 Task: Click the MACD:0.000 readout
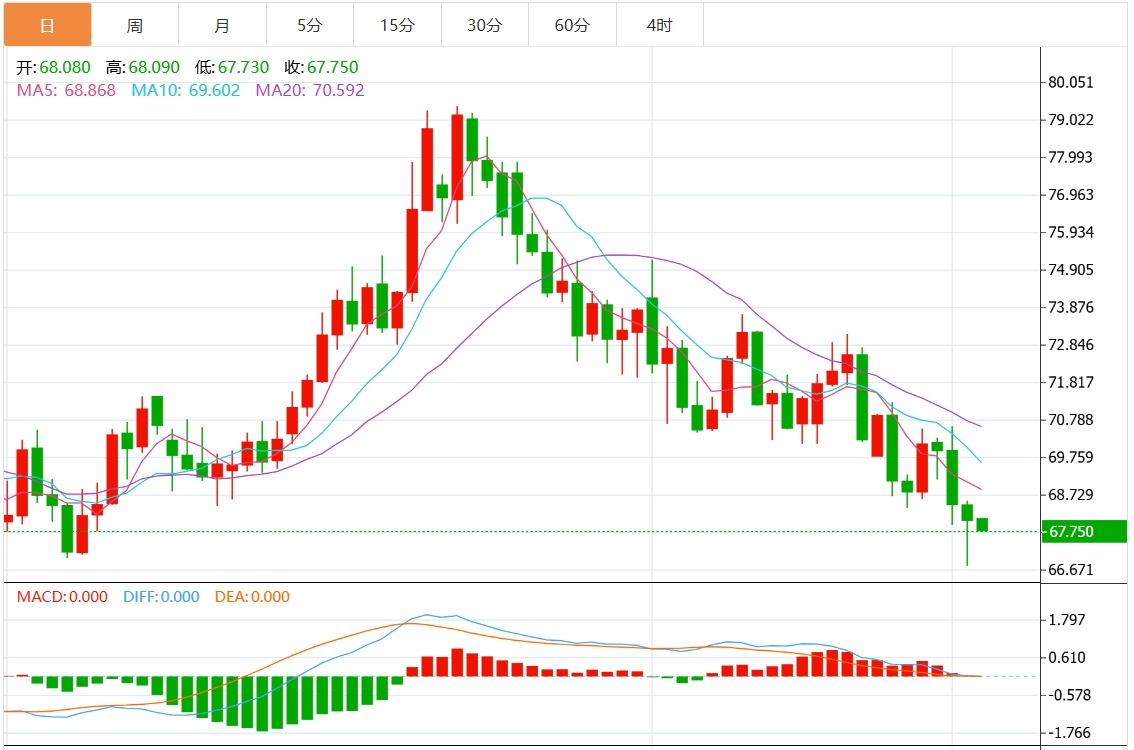point(62,597)
